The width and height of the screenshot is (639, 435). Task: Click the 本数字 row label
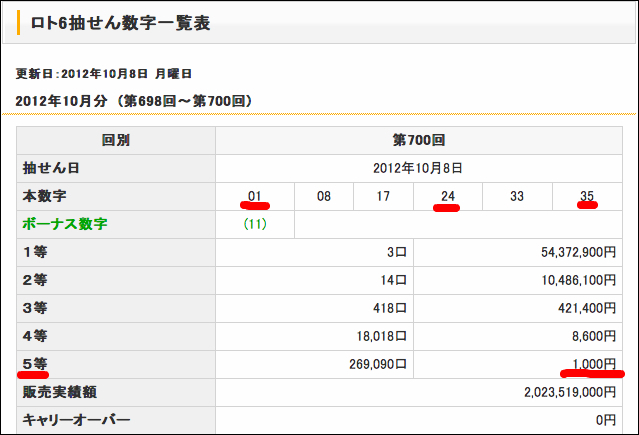coord(44,196)
